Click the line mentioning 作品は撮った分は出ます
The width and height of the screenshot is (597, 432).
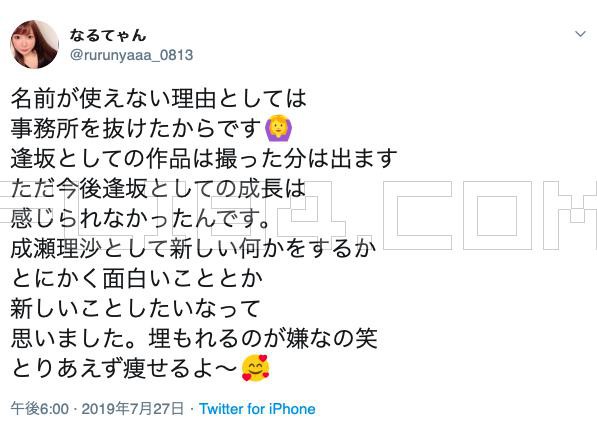[204, 159]
